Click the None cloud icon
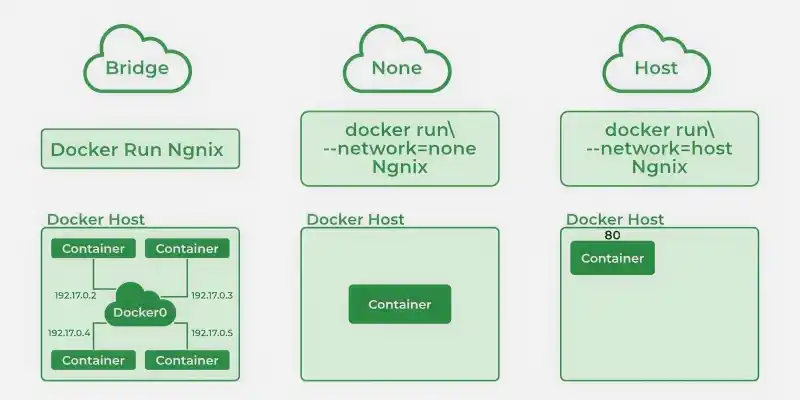 coord(397,59)
